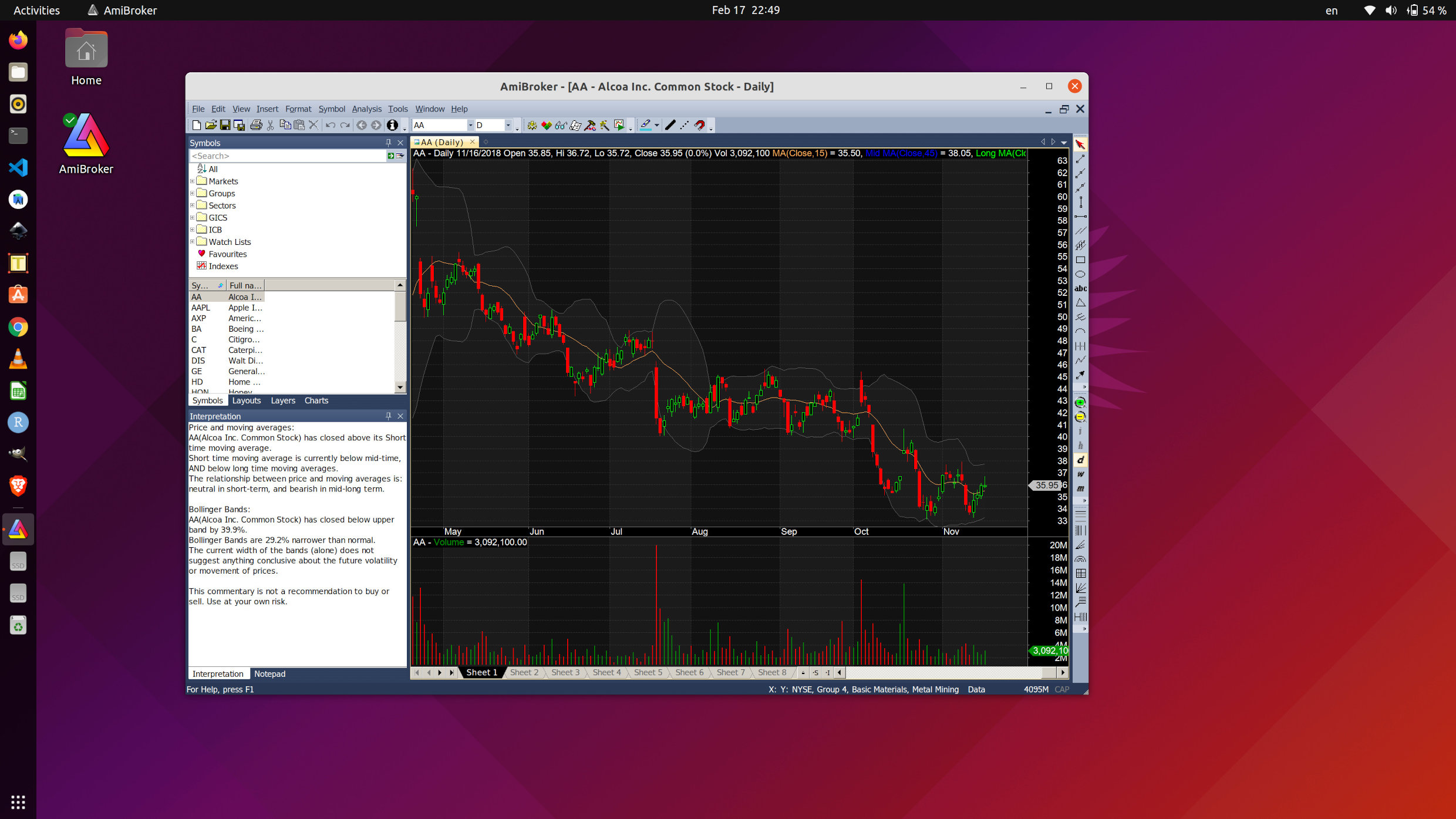
Task: Open Firefox from the Ubuntu dock
Action: pyautogui.click(x=18, y=40)
